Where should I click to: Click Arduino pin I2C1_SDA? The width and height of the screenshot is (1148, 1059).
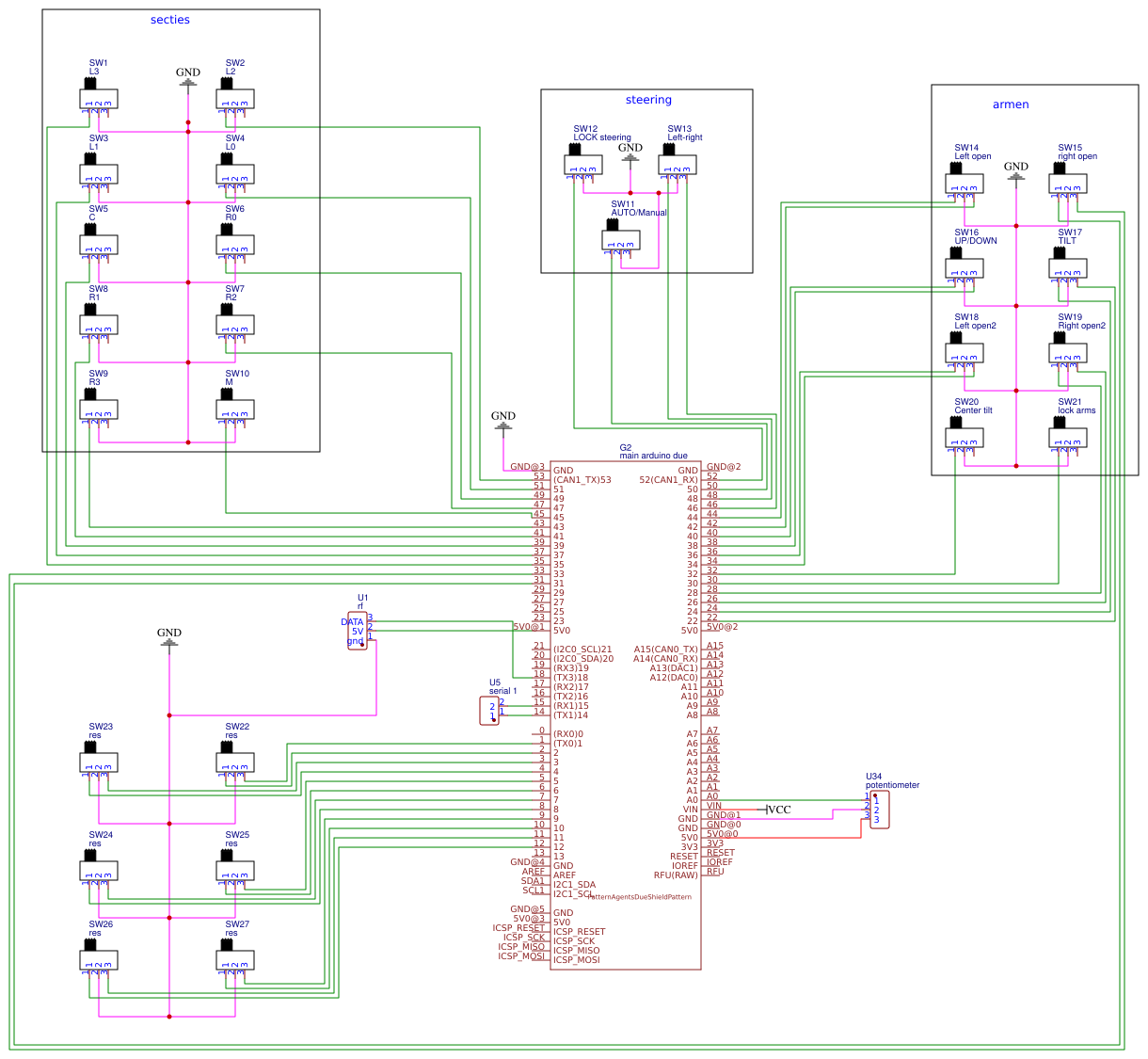point(575,885)
